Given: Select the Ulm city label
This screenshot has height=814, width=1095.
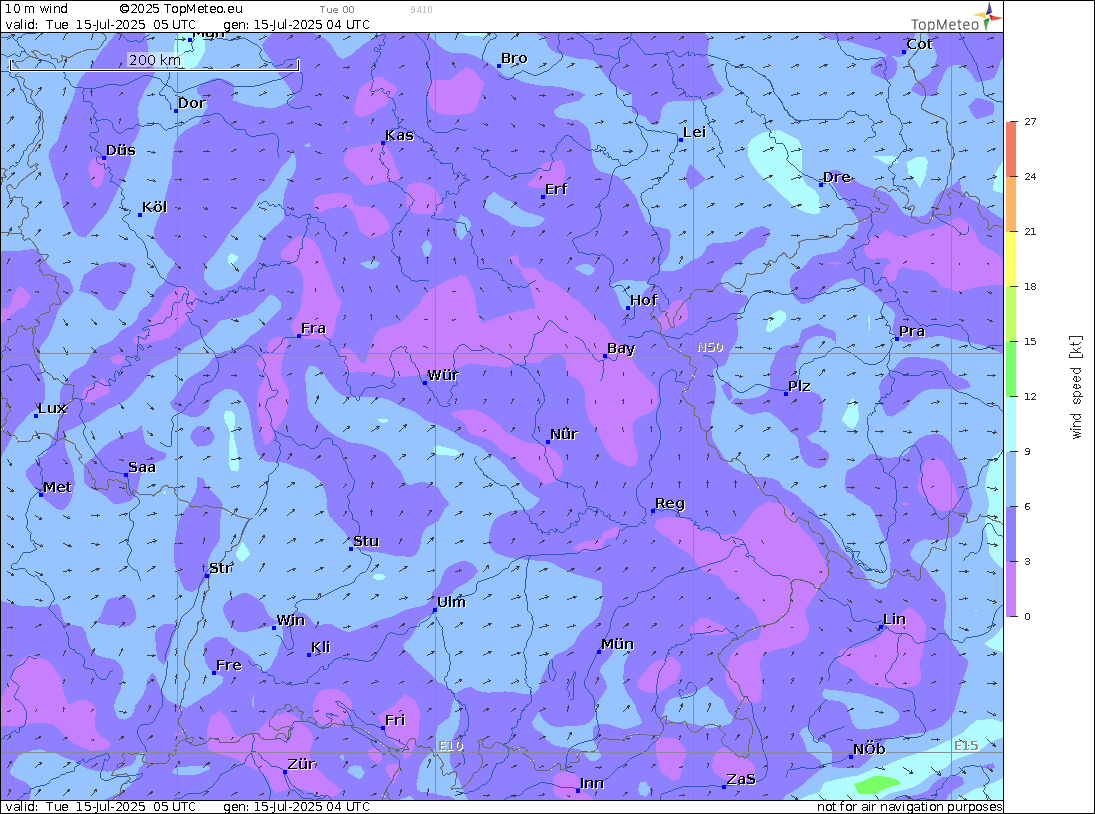Looking at the screenshot, I should click(451, 602).
